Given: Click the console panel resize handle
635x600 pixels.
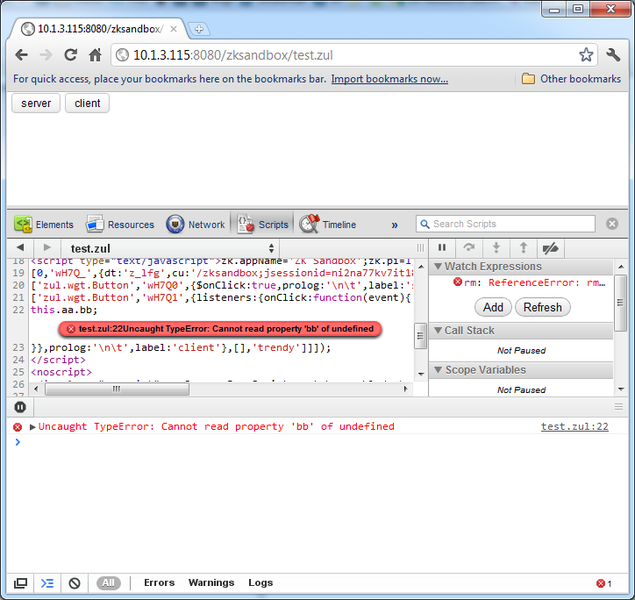Looking at the screenshot, I should pos(618,407).
